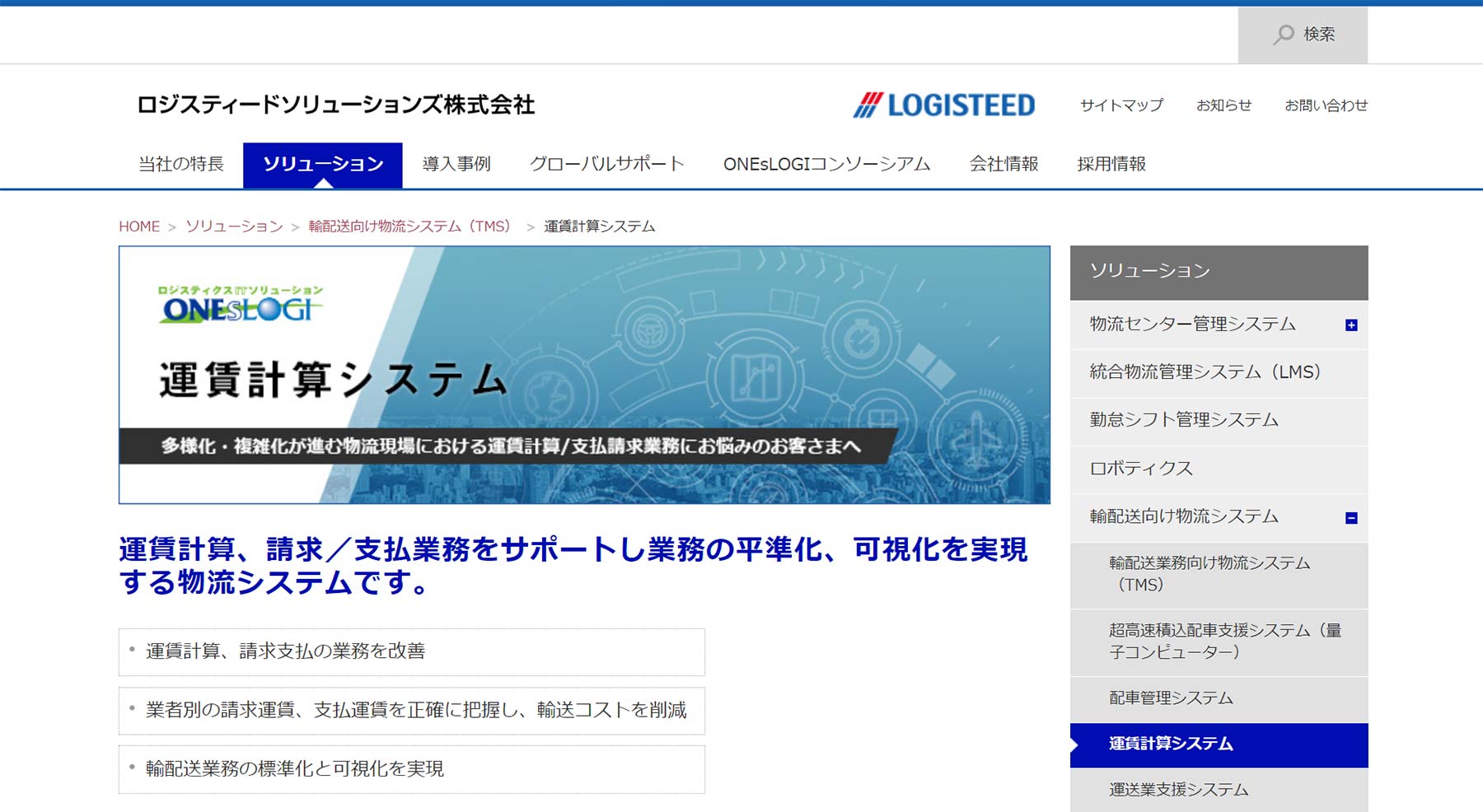The height and width of the screenshot is (812, 1483).
Task: Open 会社情報 menu tab
Action: click(x=1003, y=164)
